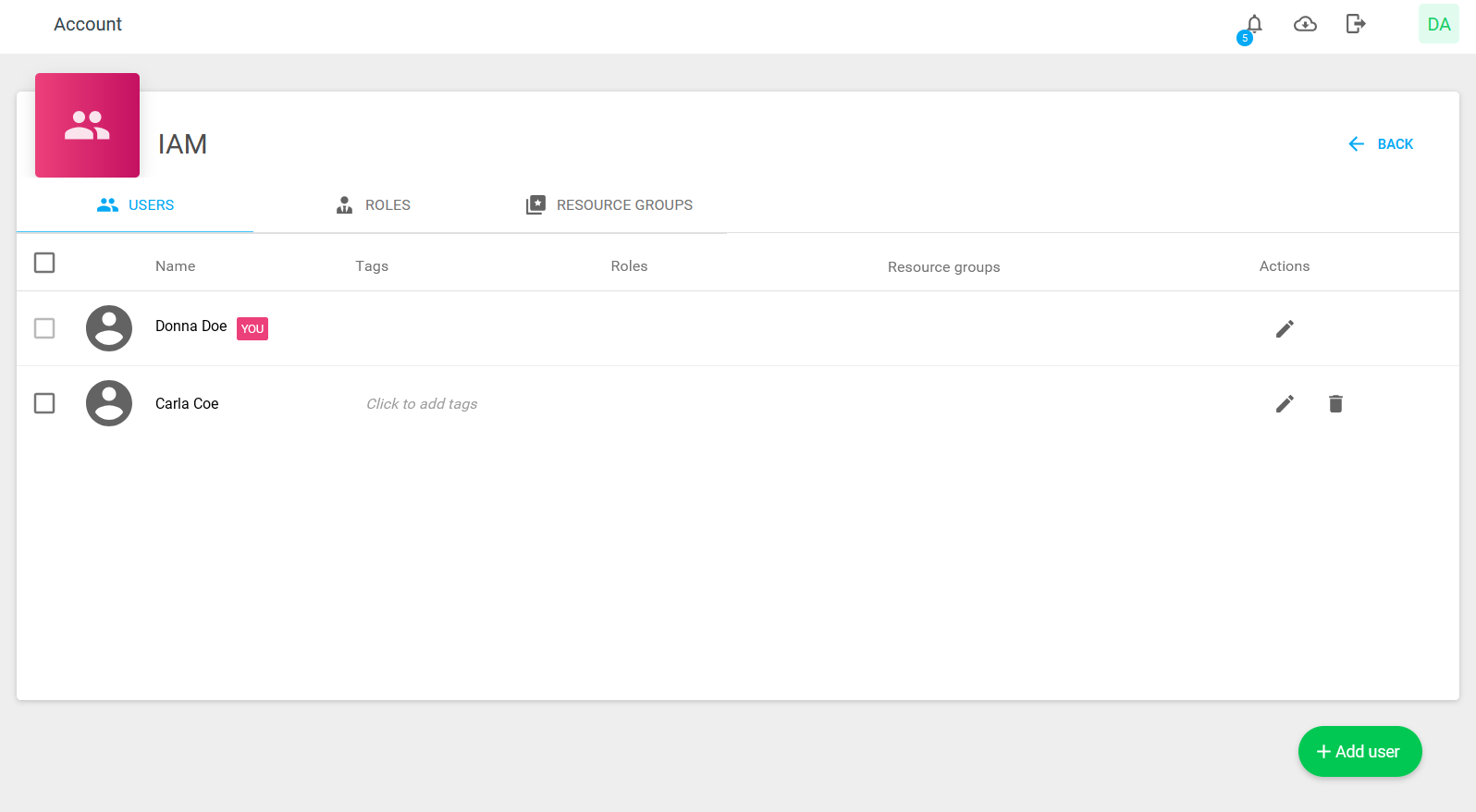Click to add tags for Carla Coe
The image size is (1476, 812).
pyautogui.click(x=422, y=404)
